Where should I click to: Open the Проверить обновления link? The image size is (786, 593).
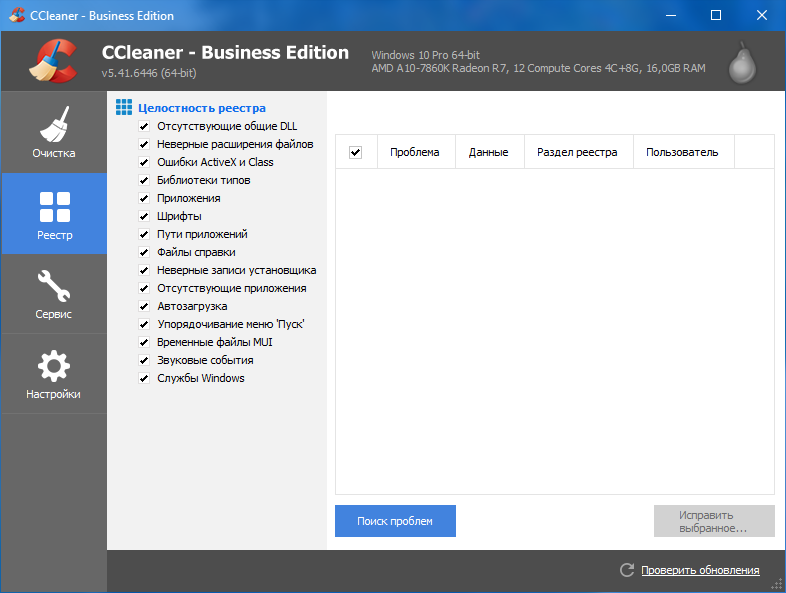pyautogui.click(x=700, y=570)
